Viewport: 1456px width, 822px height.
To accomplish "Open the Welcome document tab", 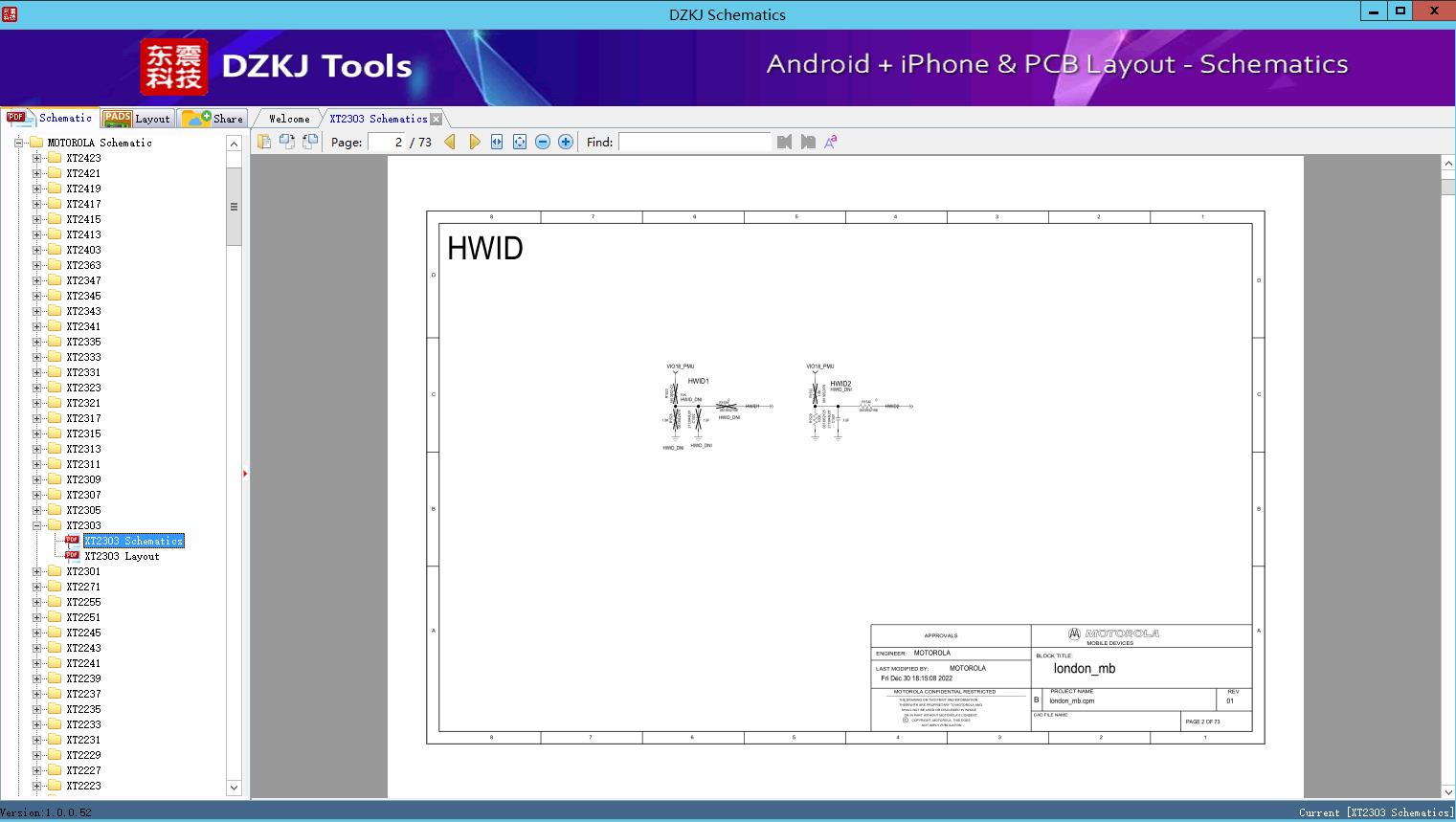I will coord(289,119).
